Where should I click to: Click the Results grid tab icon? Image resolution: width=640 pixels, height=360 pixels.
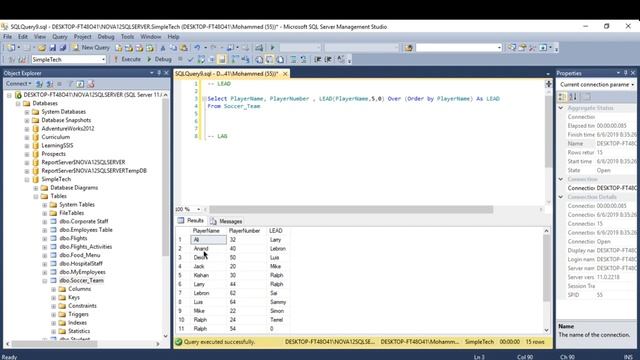181,220
